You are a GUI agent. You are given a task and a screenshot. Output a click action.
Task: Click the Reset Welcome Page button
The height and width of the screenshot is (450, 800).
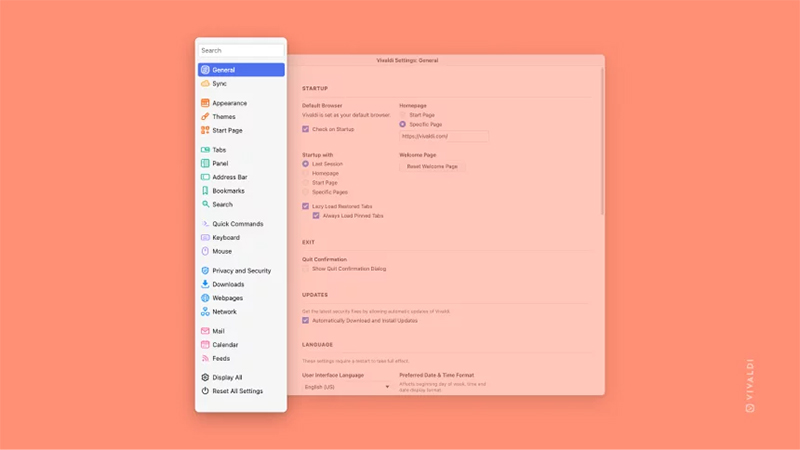[x=432, y=167]
